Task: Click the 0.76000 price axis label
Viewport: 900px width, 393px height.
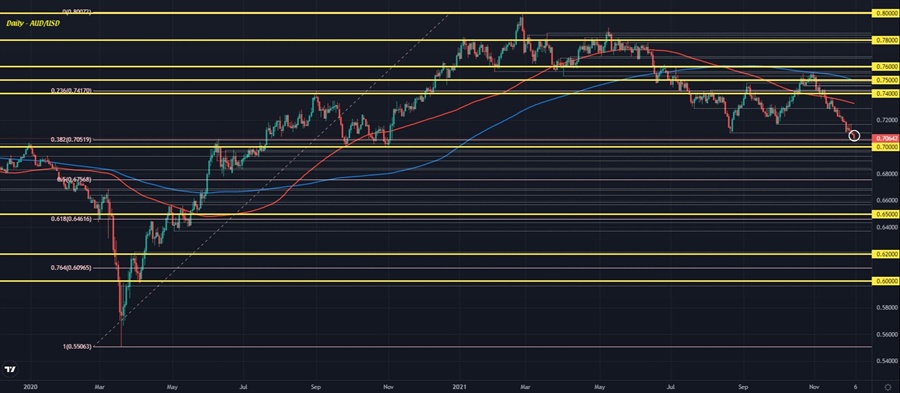Action: click(885, 67)
